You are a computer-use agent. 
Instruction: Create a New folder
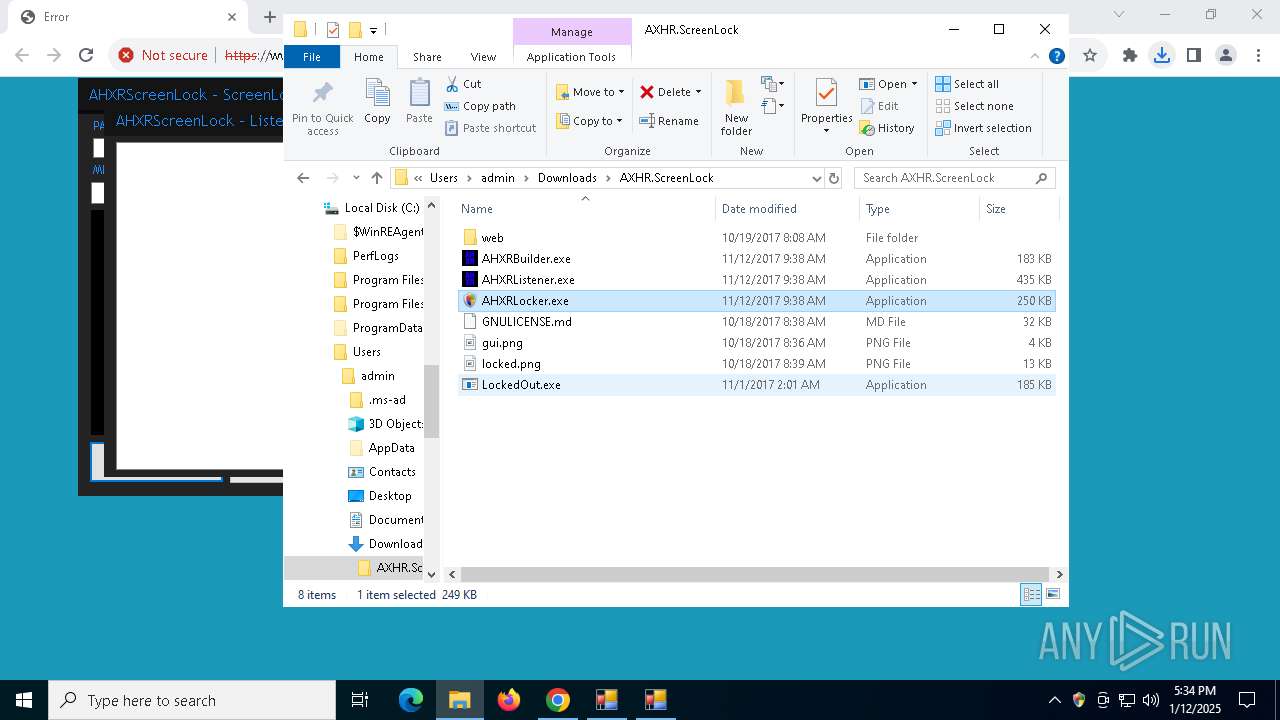pos(736,107)
